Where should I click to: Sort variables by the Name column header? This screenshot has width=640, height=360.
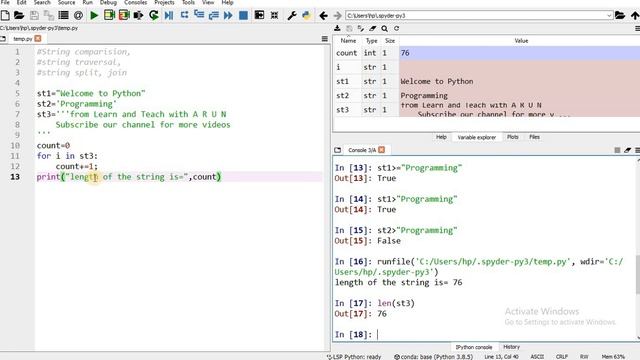tap(348, 41)
